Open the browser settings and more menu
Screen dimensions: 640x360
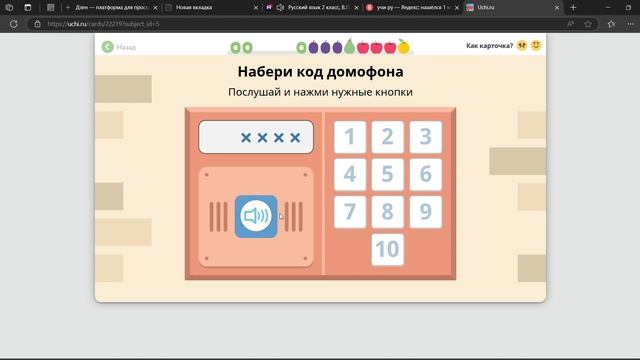[x=631, y=24]
